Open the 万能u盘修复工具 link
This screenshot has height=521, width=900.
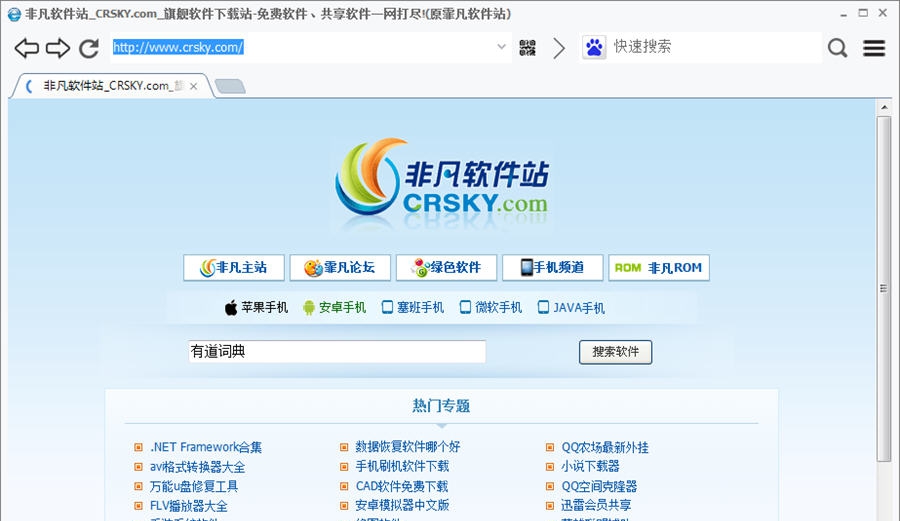point(193,487)
